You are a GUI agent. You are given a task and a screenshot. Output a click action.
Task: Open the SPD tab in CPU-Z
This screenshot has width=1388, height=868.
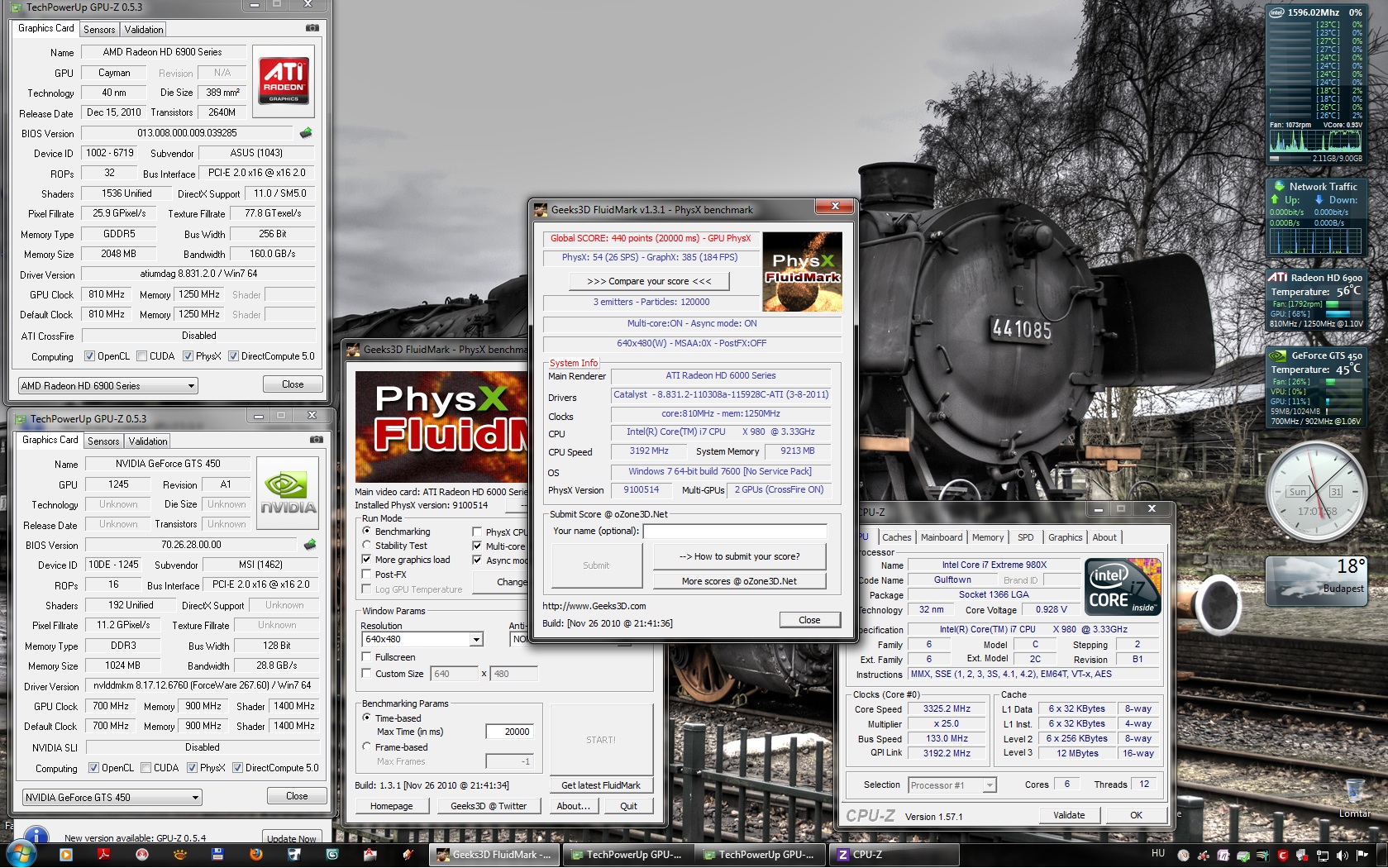coord(1025,537)
